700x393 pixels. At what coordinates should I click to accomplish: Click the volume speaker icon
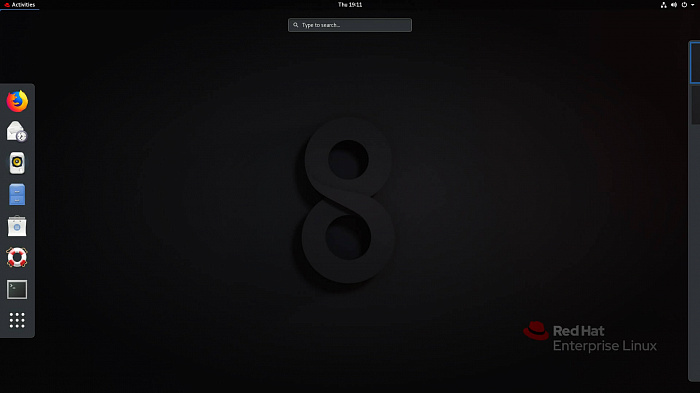pyautogui.click(x=674, y=4)
